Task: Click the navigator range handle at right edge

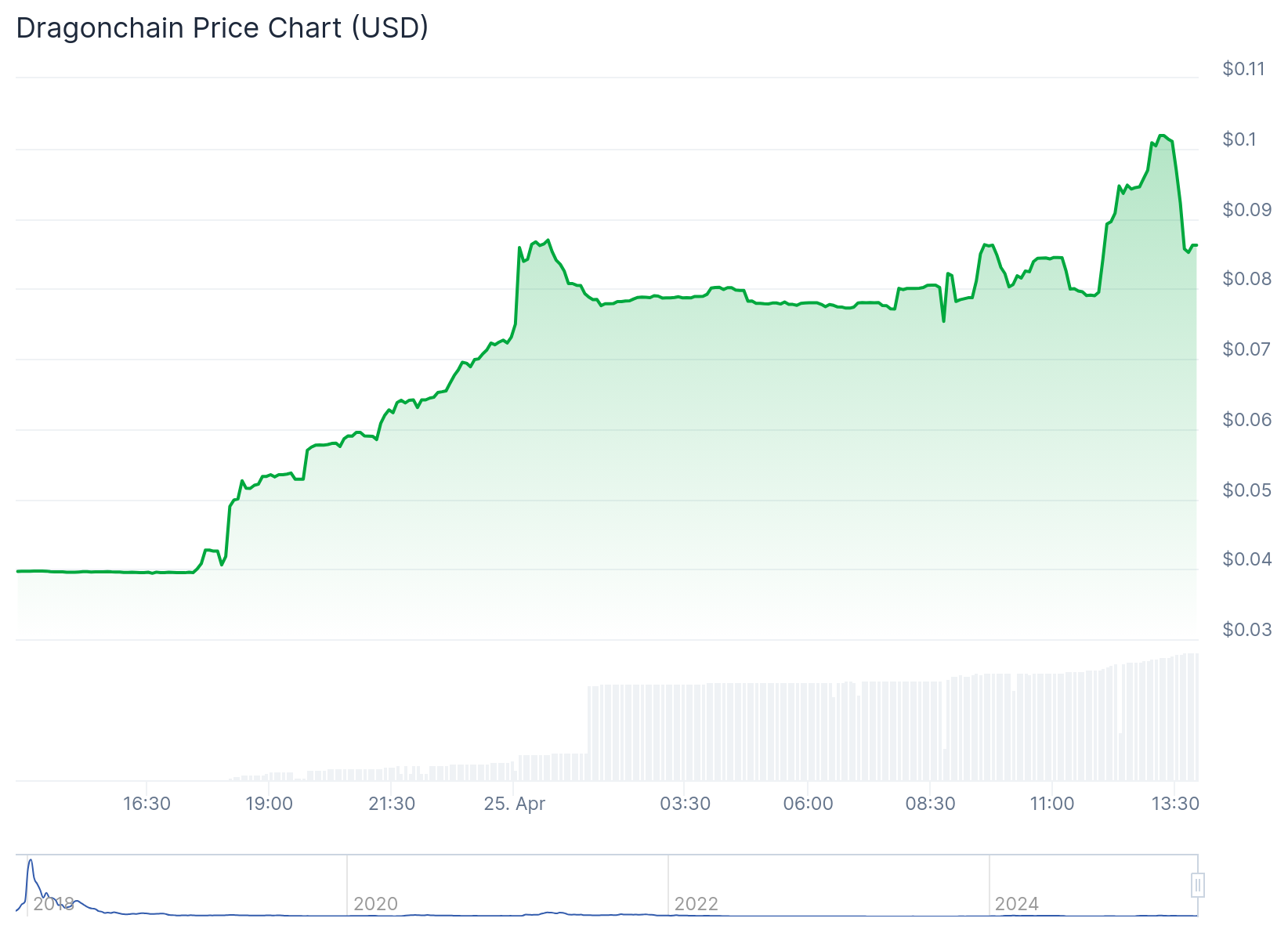Action: (1197, 885)
